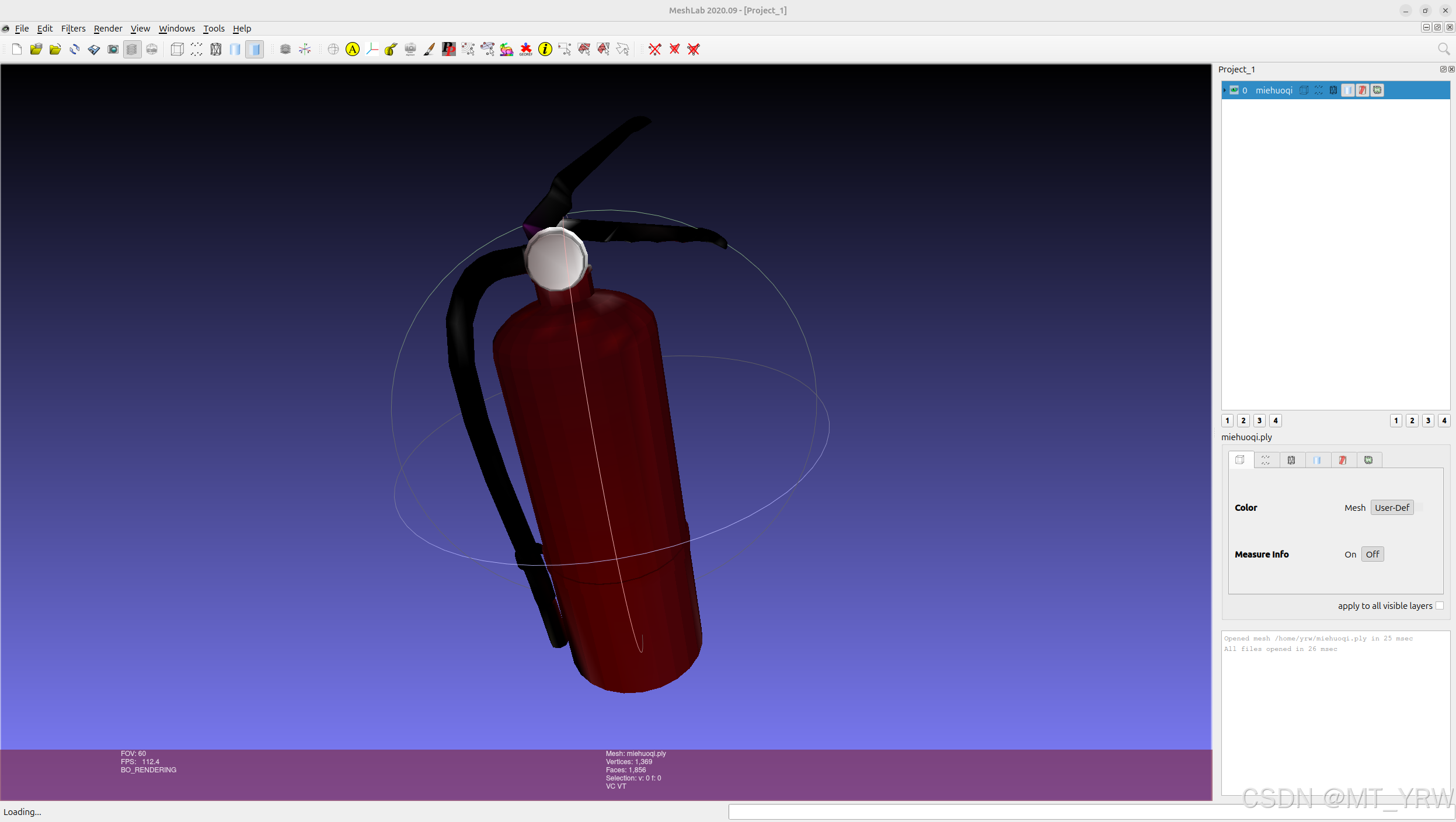This screenshot has width=1456, height=822.
Task: Show the trackball globe icon
Action: click(333, 50)
